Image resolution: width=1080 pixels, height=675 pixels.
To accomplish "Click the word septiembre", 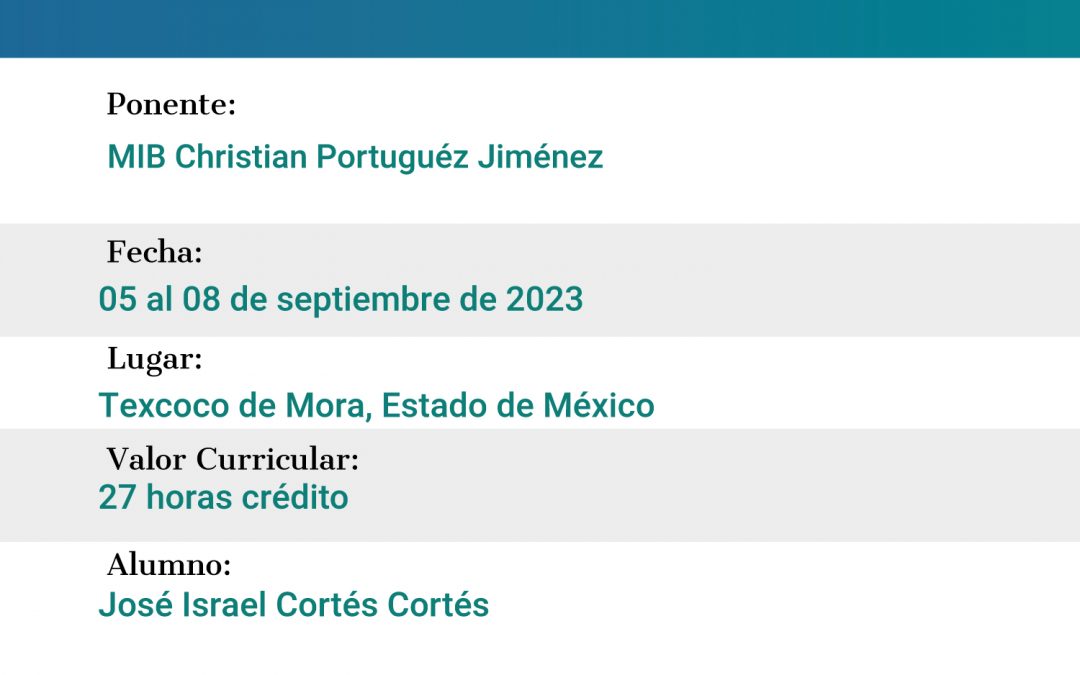I will click(364, 299).
